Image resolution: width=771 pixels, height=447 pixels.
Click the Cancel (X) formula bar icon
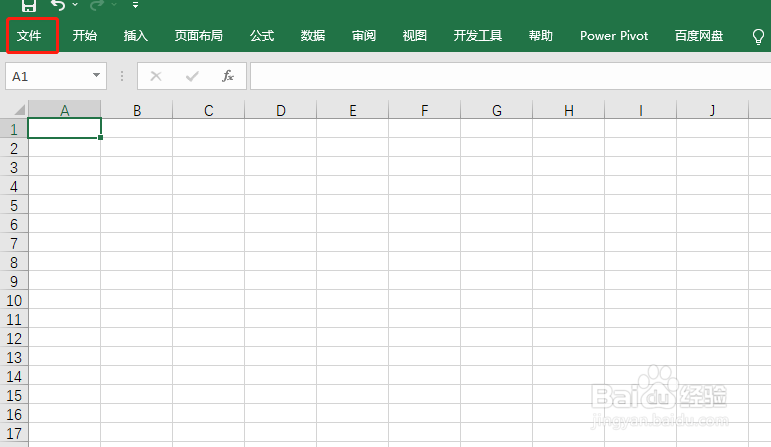click(156, 76)
